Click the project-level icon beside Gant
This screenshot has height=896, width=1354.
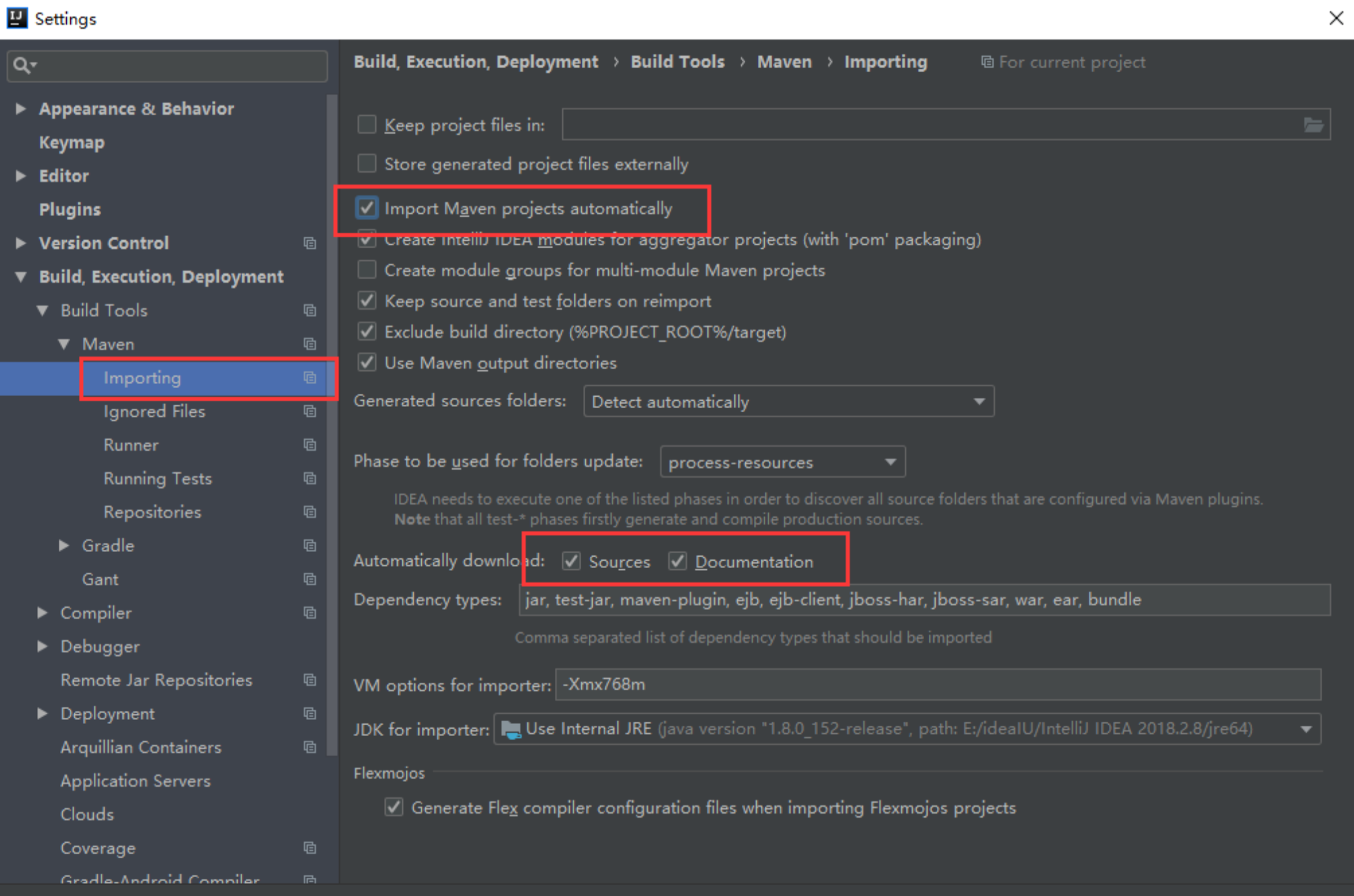coord(310,580)
